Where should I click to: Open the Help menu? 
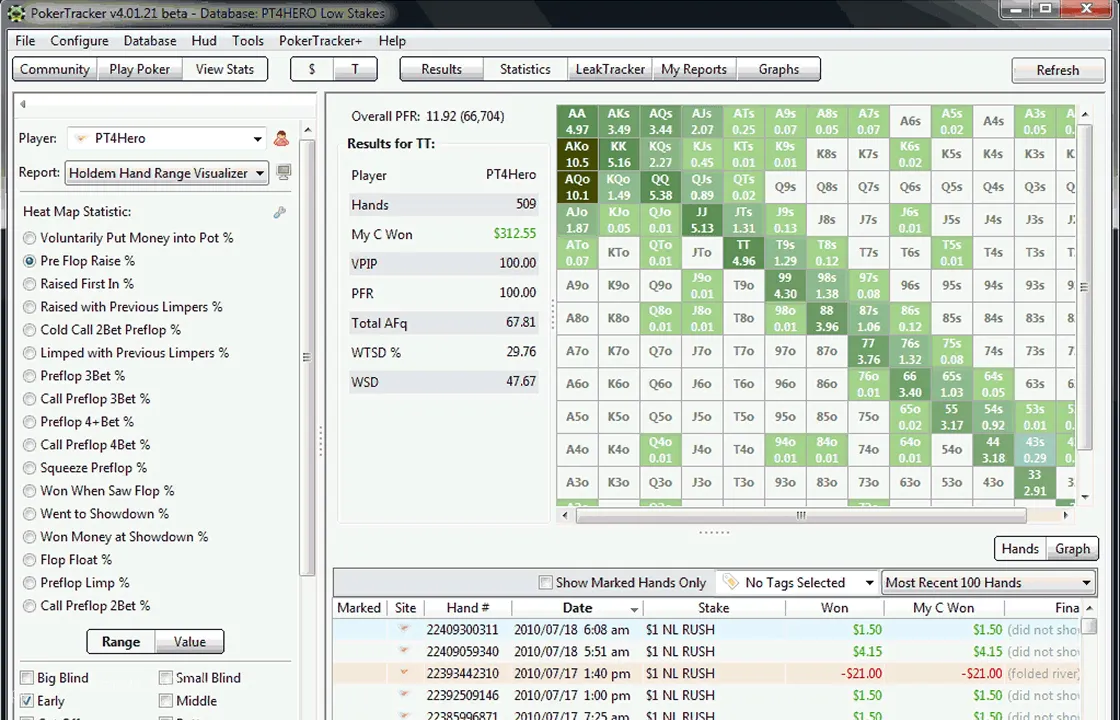392,41
